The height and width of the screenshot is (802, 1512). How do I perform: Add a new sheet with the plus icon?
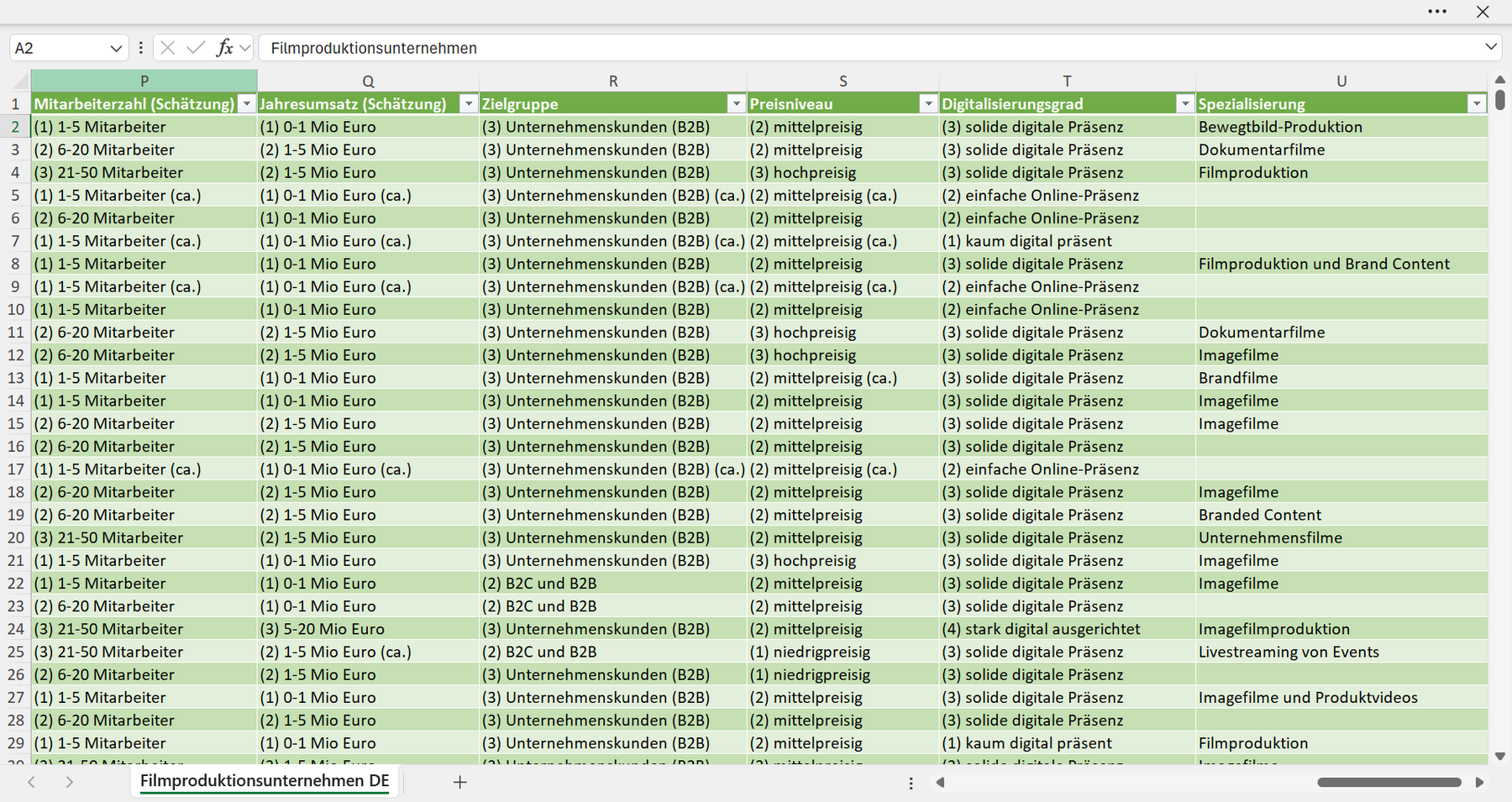click(459, 782)
